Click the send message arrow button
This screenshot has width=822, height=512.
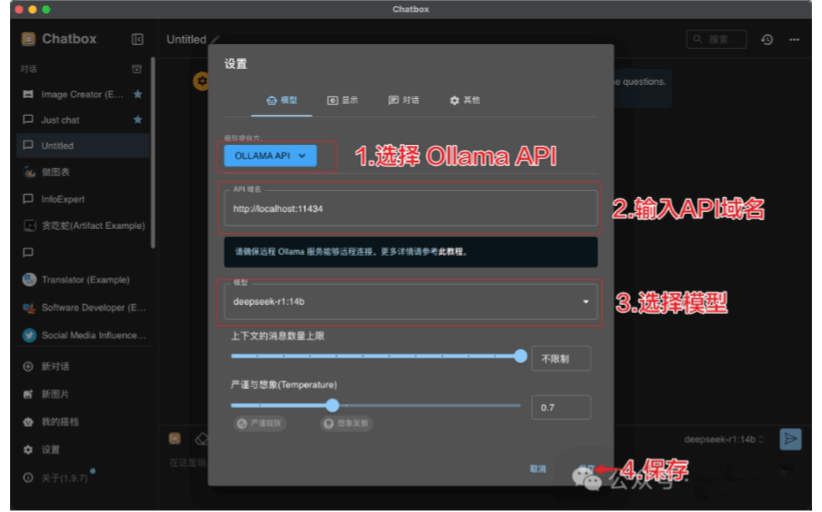pos(791,438)
